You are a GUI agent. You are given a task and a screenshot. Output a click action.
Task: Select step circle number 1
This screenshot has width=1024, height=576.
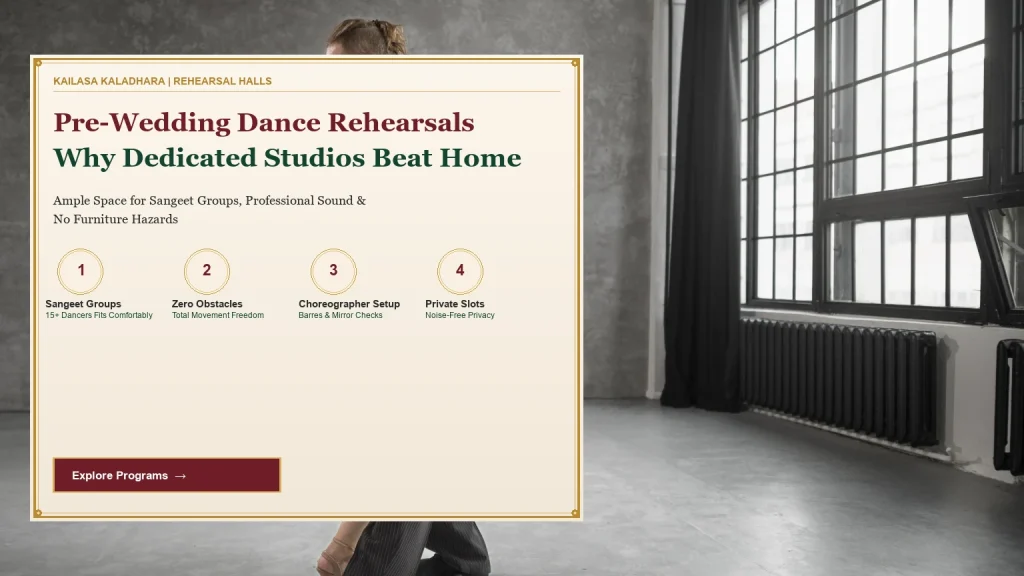click(x=80, y=271)
